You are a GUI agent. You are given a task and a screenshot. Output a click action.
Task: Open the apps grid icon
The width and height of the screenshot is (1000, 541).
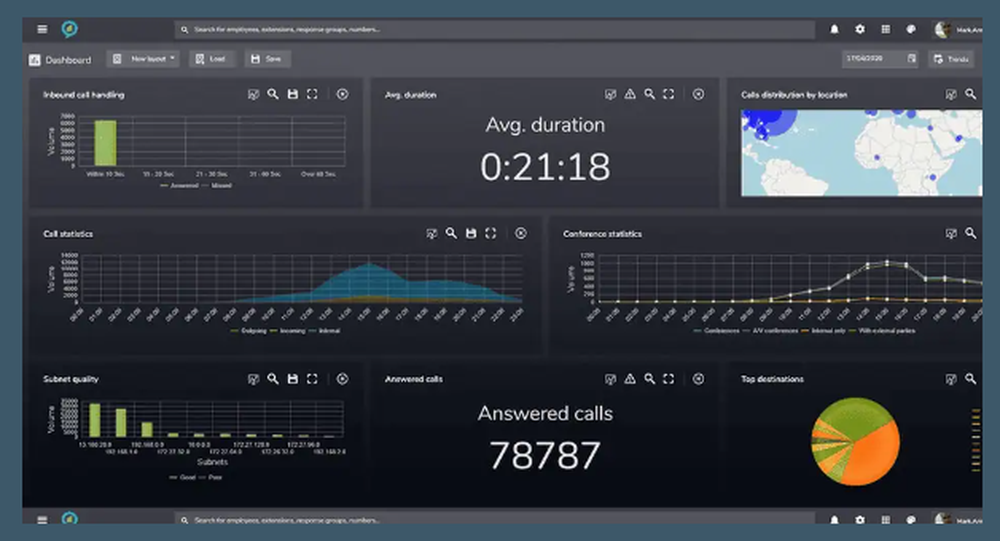885,29
